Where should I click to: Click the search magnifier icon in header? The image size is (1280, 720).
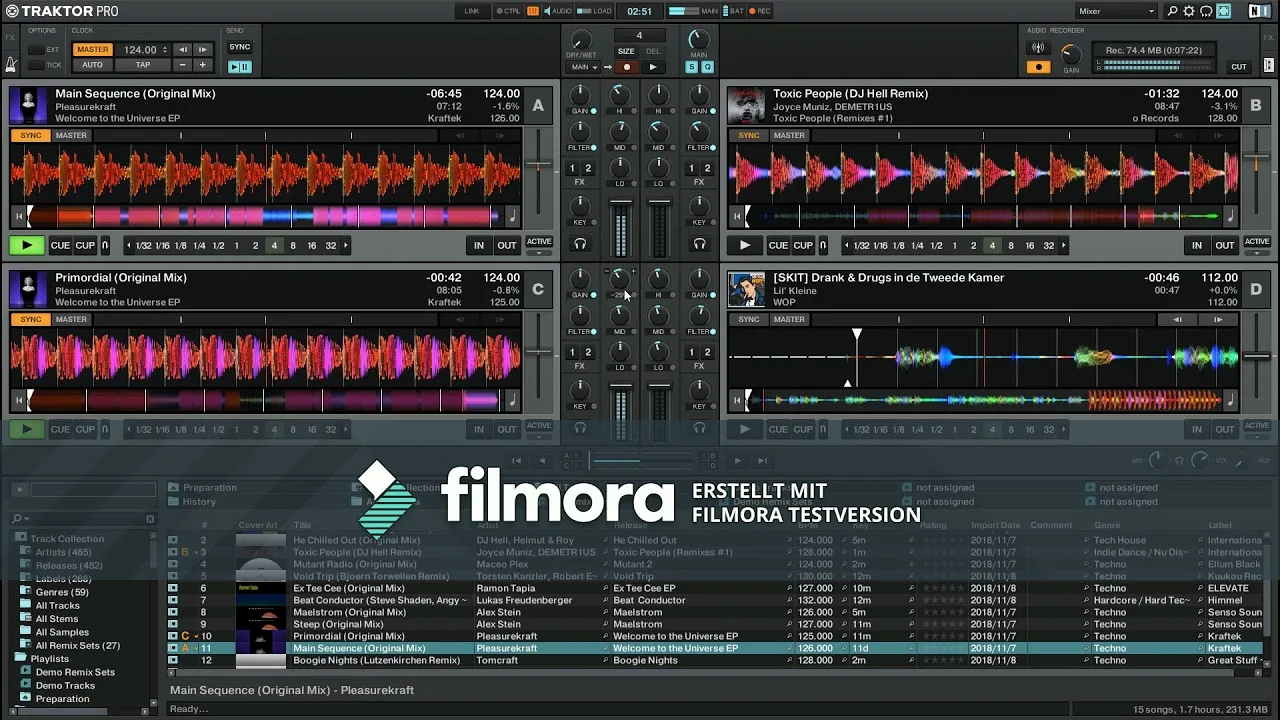1173,11
